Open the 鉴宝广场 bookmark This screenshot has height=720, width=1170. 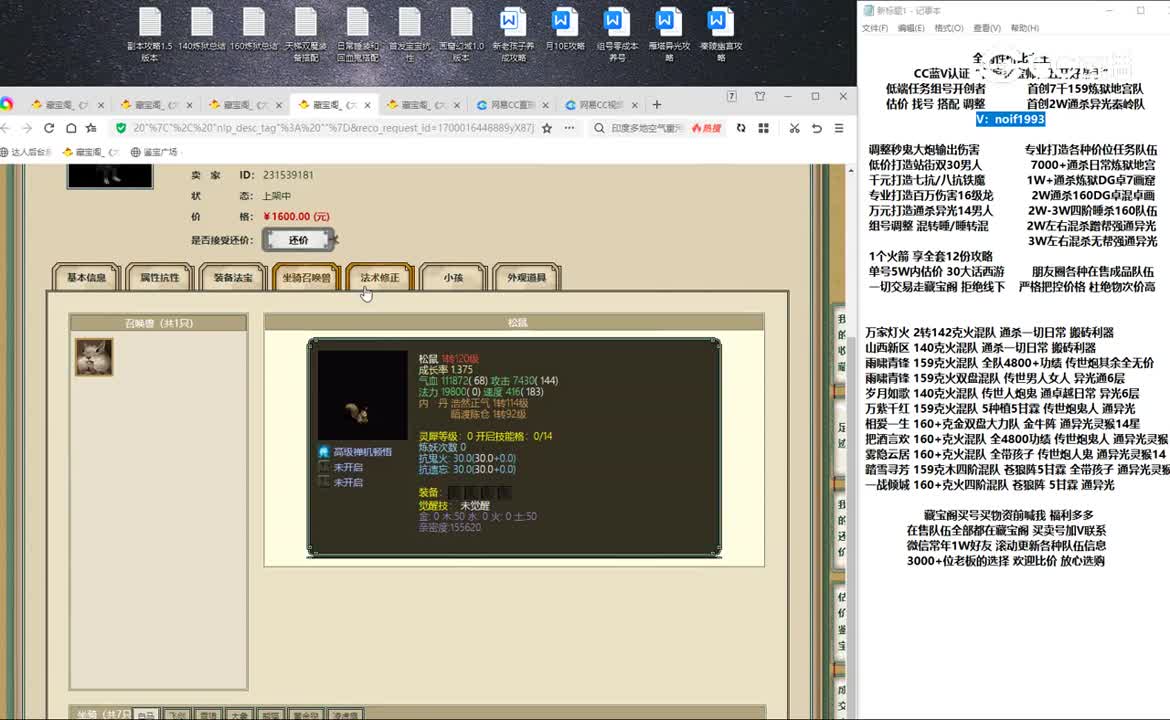154,152
